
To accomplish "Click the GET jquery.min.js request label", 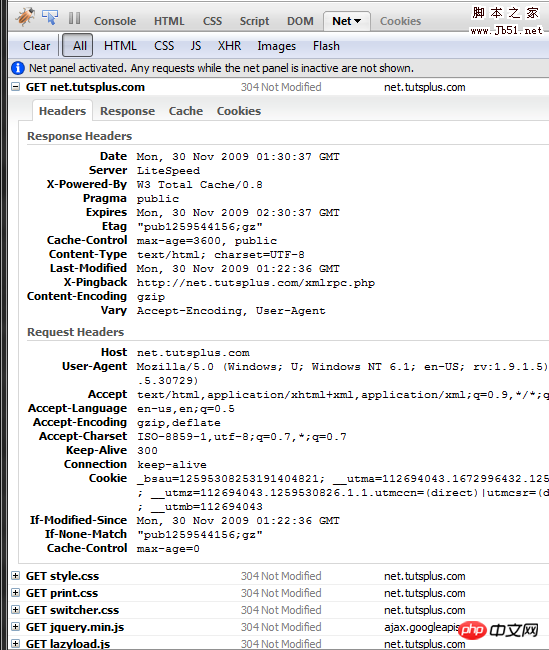I will [x=75, y=628].
